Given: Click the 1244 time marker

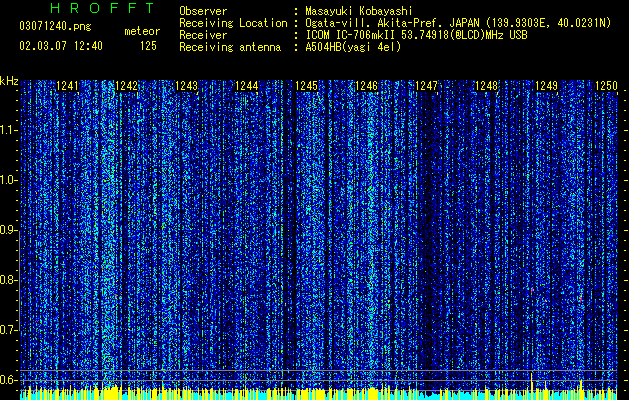Looking at the screenshot, I should (x=246, y=86).
